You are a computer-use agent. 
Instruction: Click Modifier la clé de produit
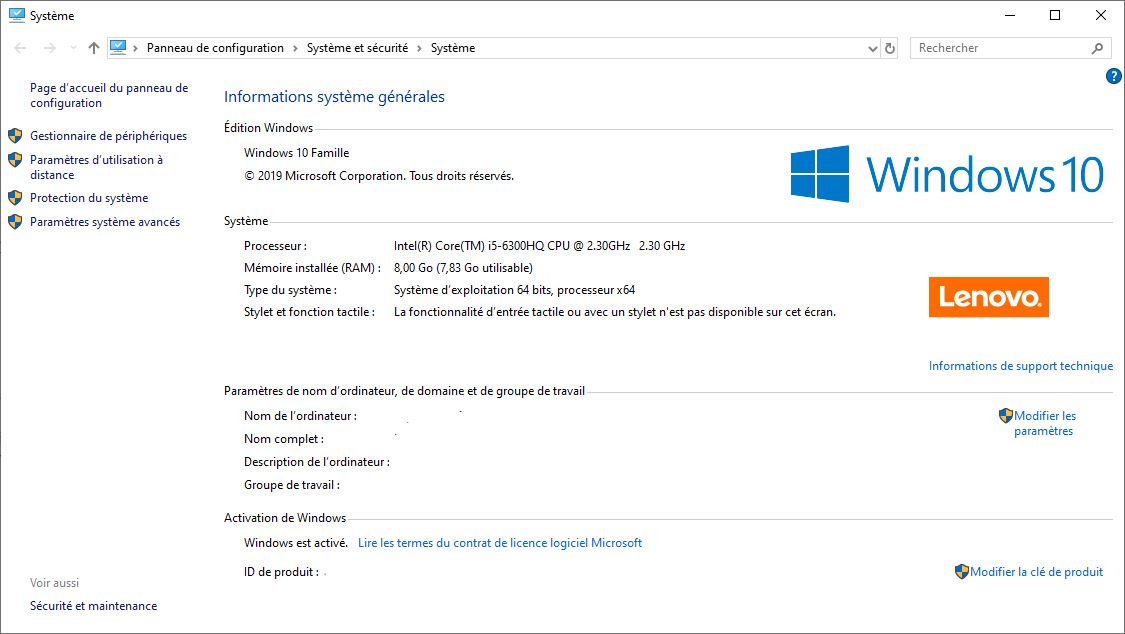1037,572
